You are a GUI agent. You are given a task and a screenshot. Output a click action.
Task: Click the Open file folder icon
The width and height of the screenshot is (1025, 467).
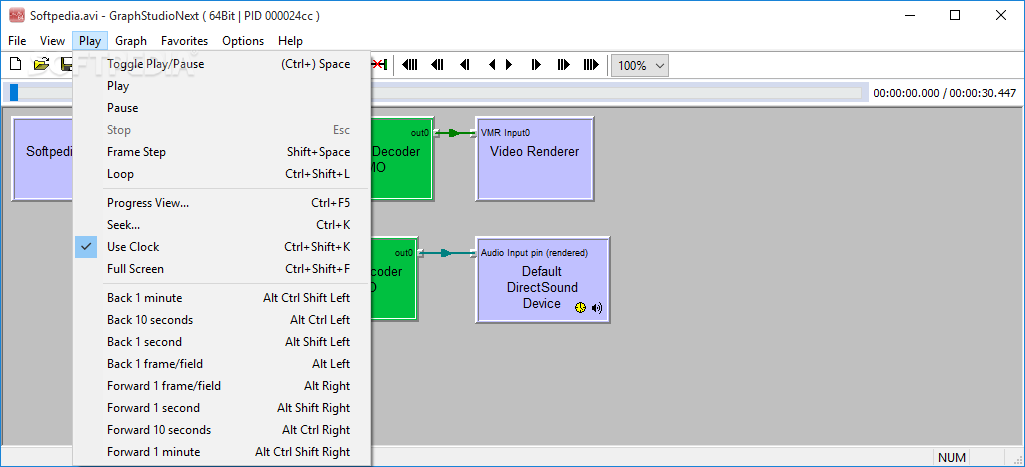tap(41, 64)
